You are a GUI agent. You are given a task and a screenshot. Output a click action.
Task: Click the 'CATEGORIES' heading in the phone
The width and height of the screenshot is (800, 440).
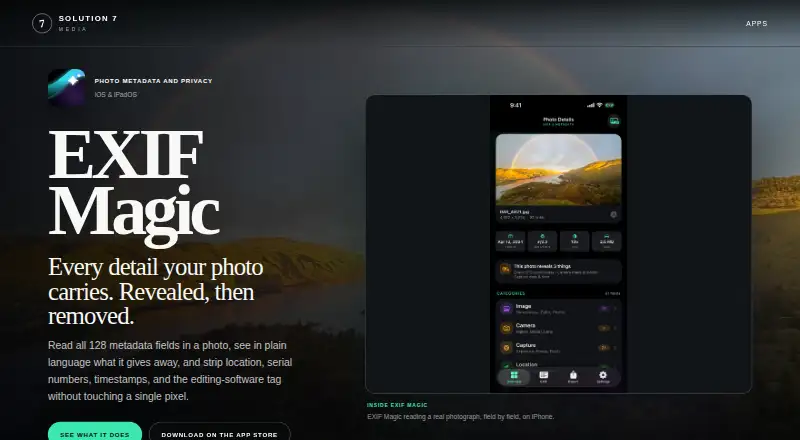click(511, 294)
